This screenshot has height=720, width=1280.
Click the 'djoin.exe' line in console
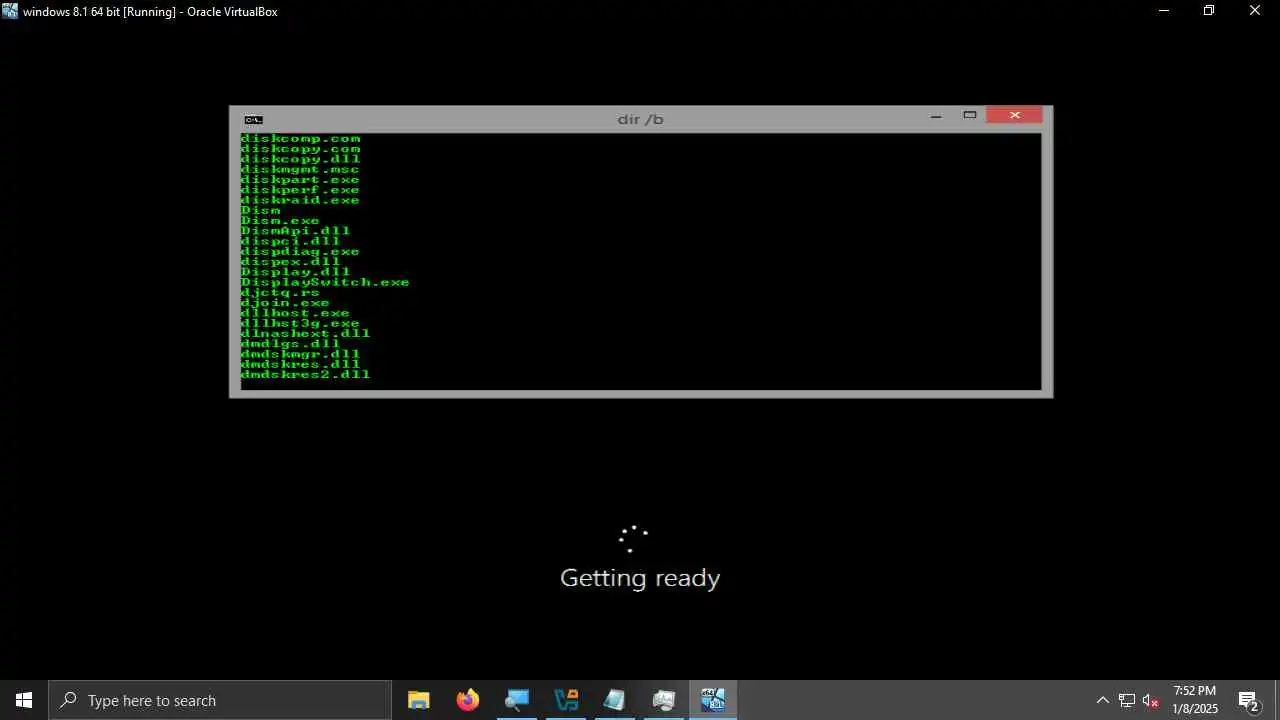coord(285,303)
